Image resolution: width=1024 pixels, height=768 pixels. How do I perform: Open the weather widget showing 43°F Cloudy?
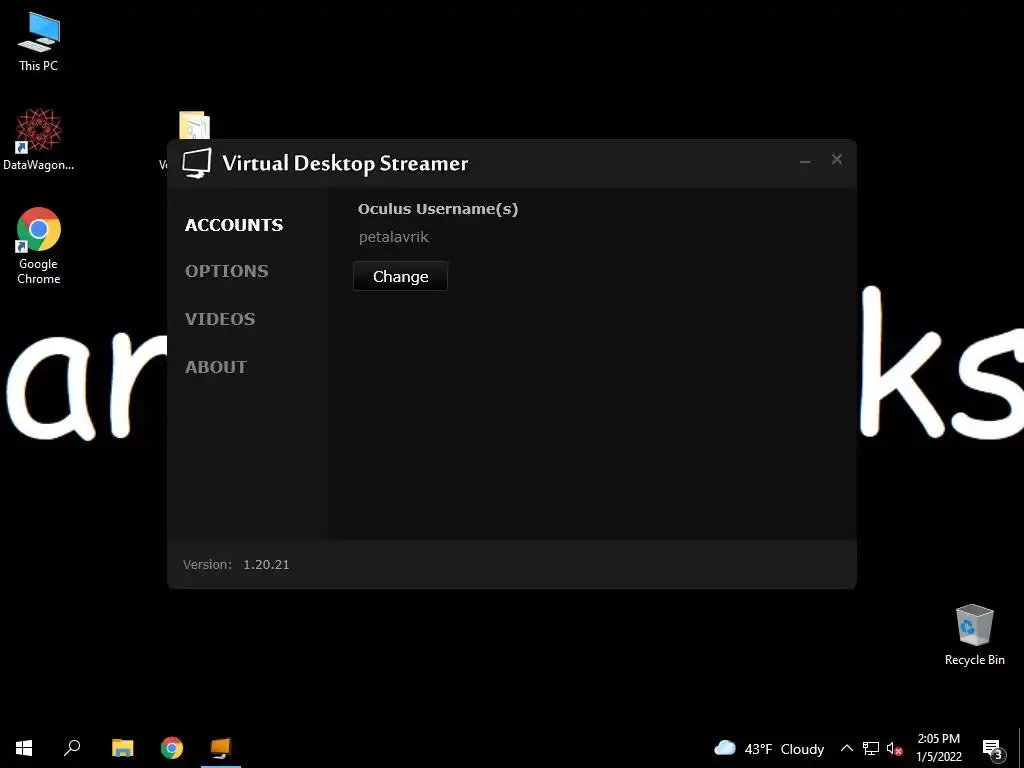click(769, 748)
